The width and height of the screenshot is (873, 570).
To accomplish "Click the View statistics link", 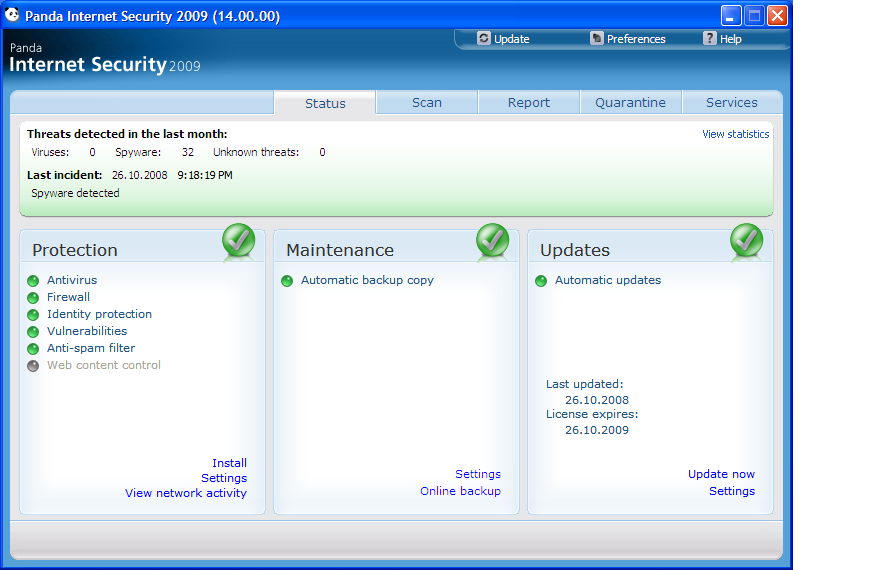I will [x=735, y=134].
